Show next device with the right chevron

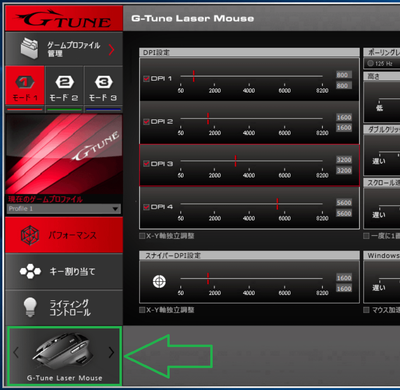(111, 352)
